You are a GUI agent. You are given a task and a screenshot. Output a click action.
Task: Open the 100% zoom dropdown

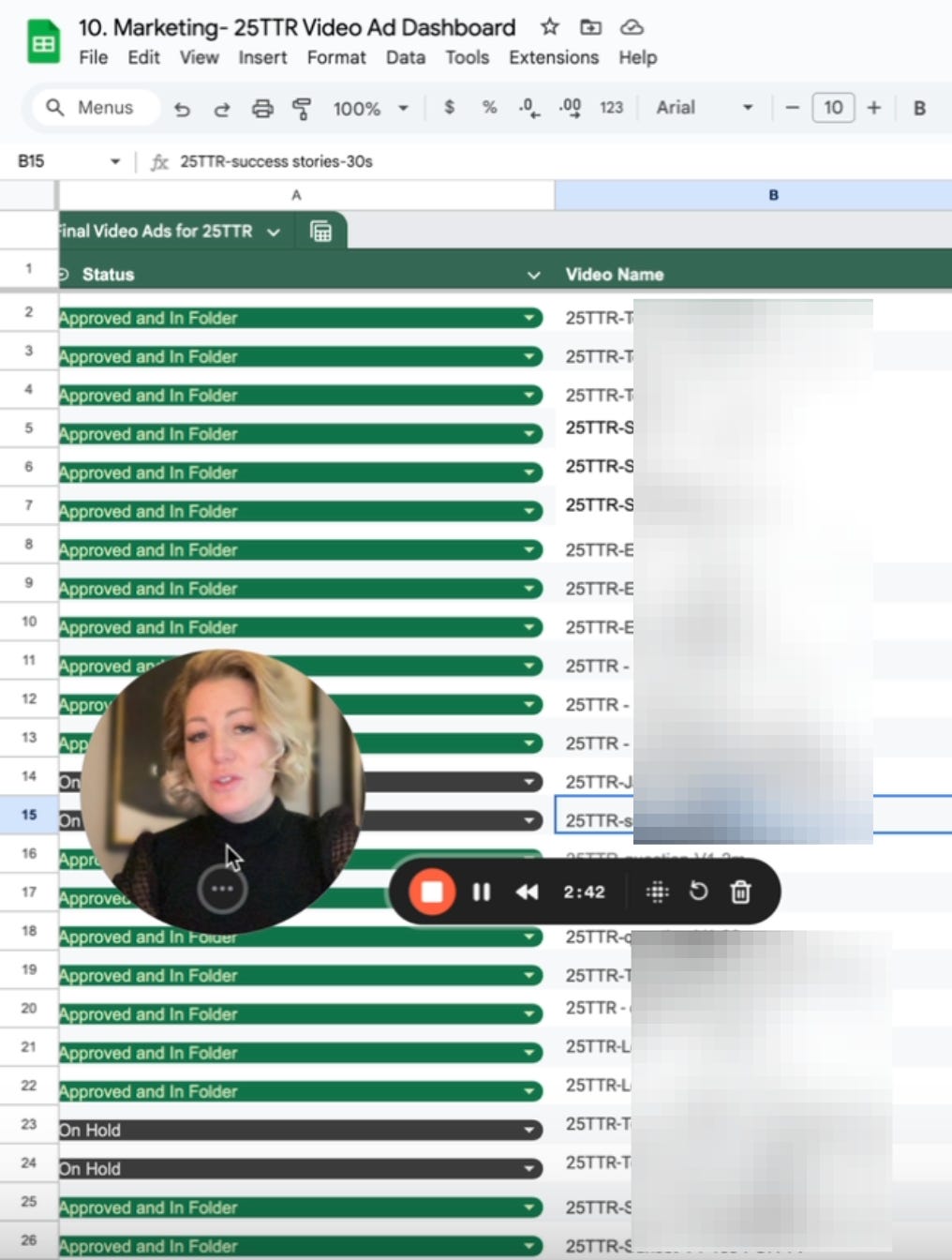(x=371, y=109)
